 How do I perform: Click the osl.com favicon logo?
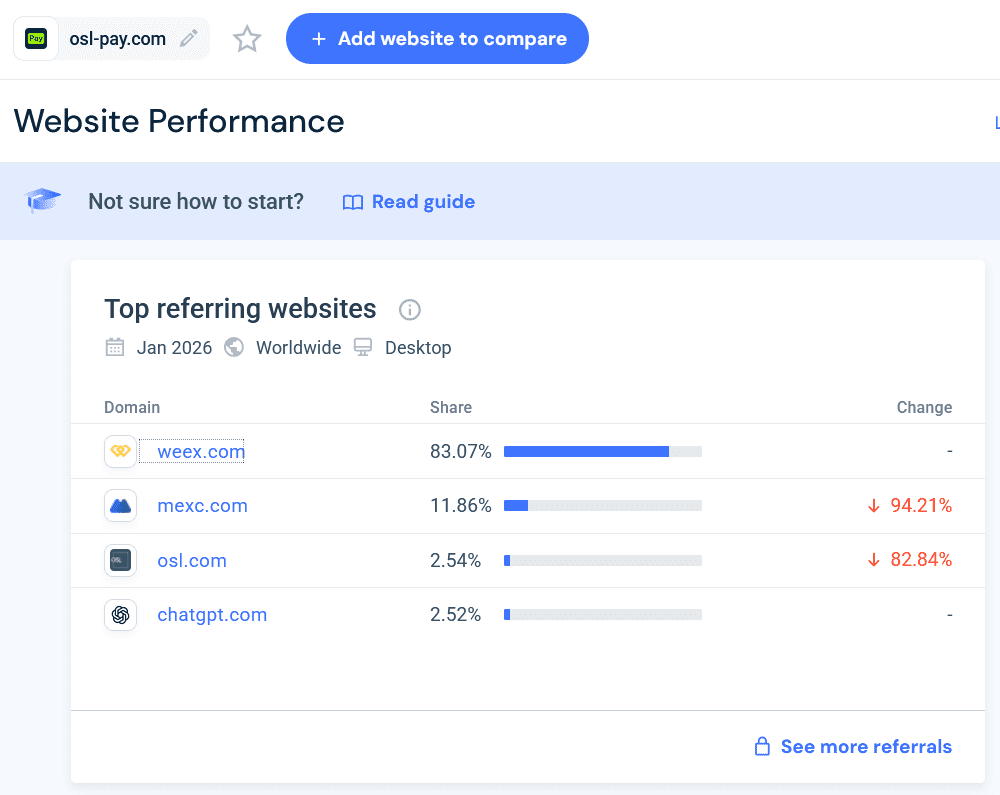click(x=120, y=560)
